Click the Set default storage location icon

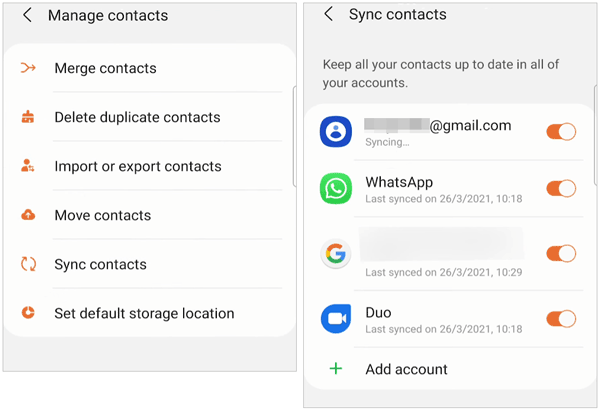tap(28, 313)
